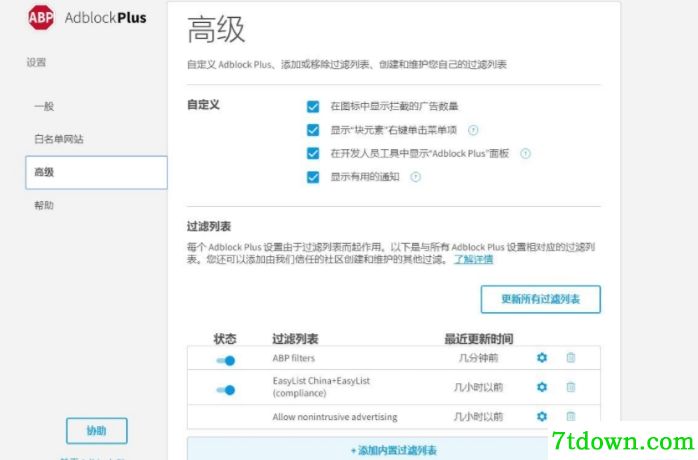Open info tooltip for 显示有用的通知
This screenshot has width=698, height=460.
[415, 177]
